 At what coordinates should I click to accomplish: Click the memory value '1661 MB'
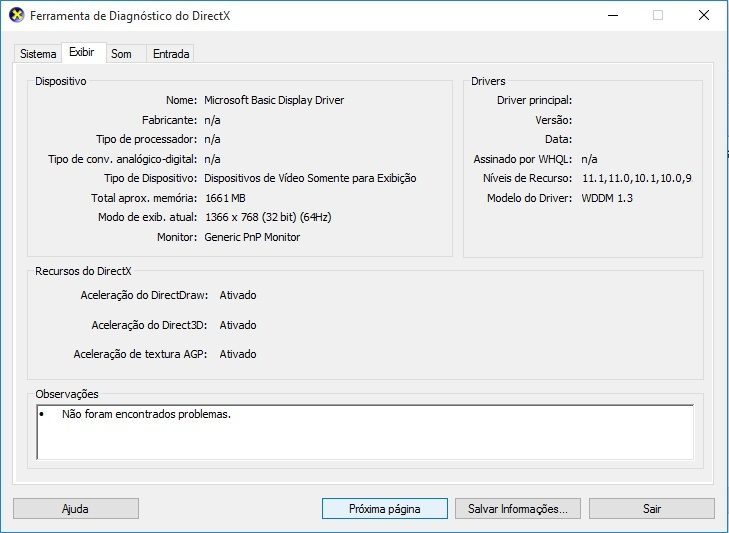tap(225, 198)
